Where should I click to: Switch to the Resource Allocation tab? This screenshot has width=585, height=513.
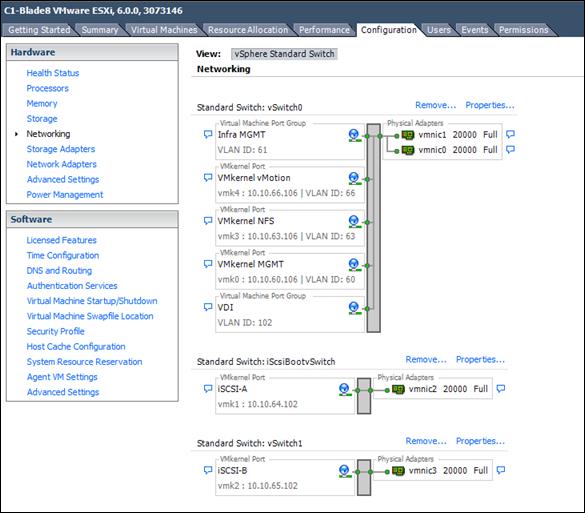(x=248, y=30)
